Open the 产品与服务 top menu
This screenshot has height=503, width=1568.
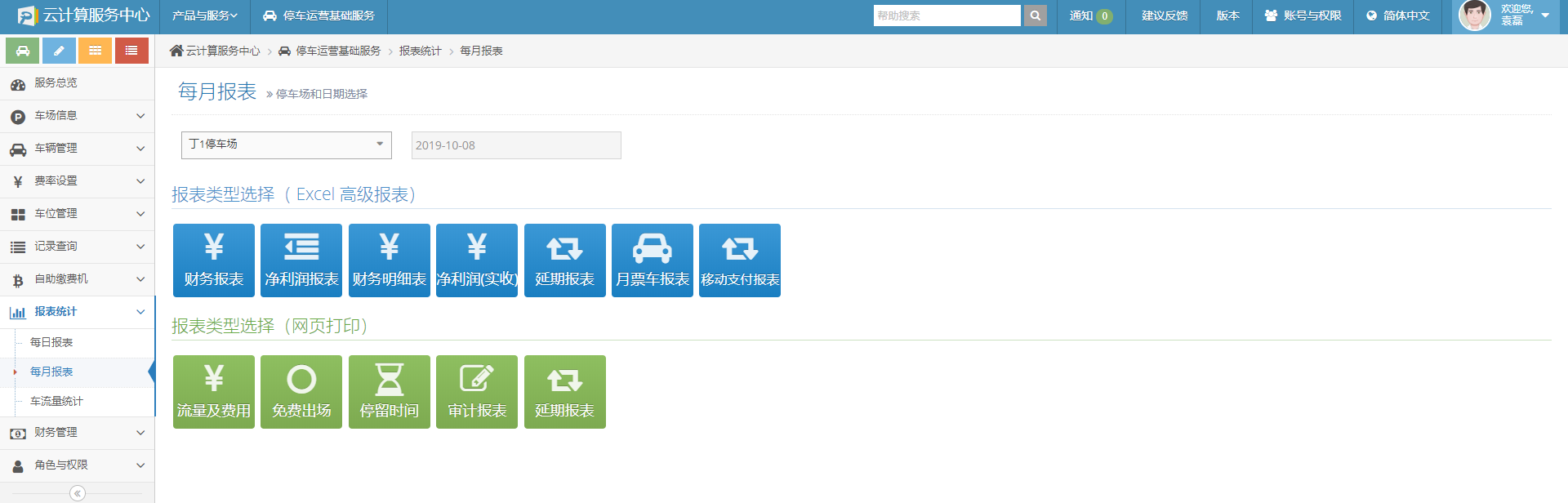click(204, 16)
